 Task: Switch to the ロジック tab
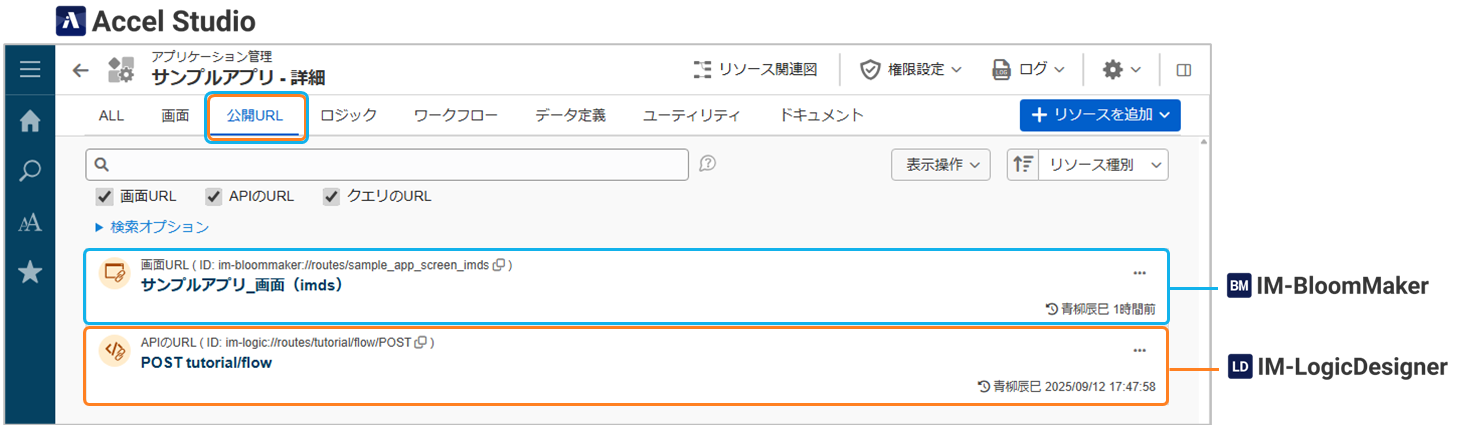click(348, 116)
